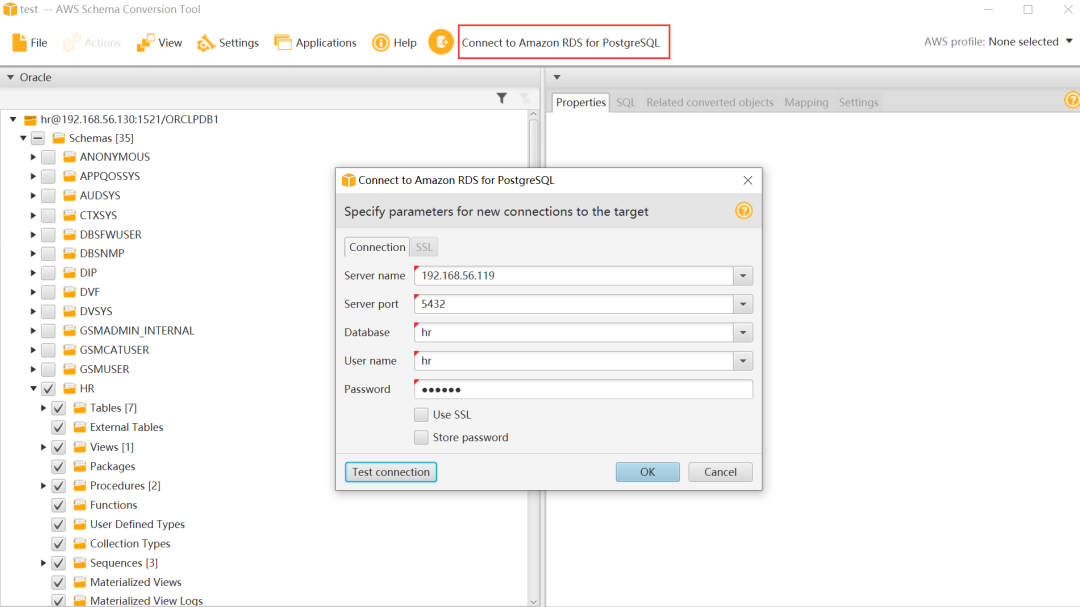Click the dialog help question mark icon

coord(743,211)
